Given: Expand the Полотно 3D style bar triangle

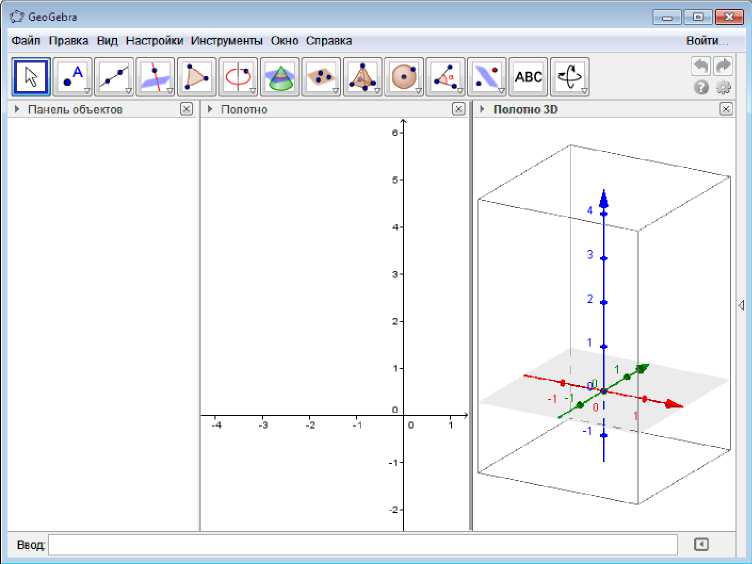Looking at the screenshot, I should pyautogui.click(x=483, y=109).
